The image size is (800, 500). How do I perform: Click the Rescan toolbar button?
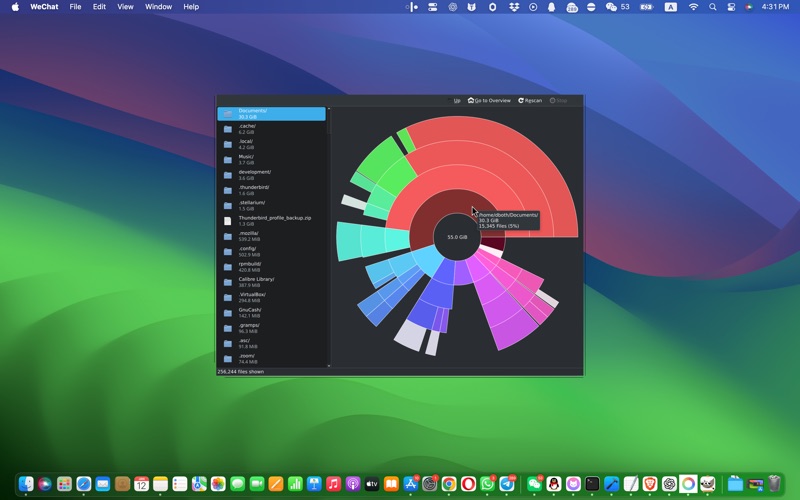click(x=530, y=100)
